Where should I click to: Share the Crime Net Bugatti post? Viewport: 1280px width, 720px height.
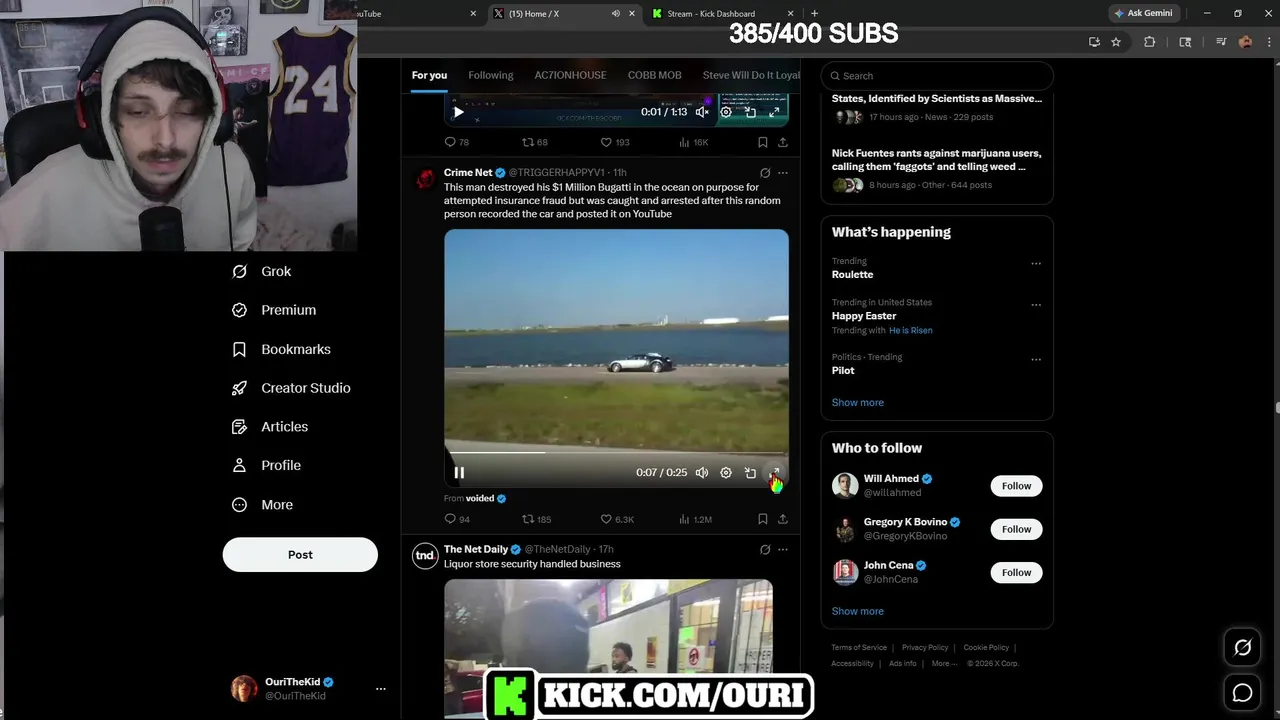coord(782,519)
